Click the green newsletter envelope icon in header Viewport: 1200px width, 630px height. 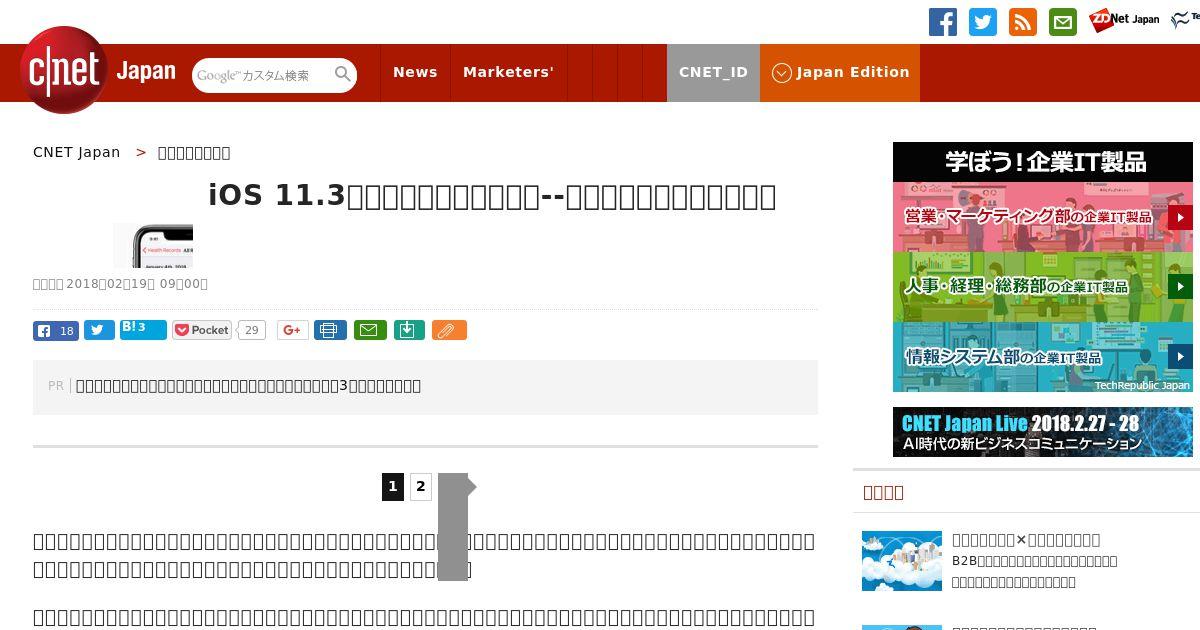1063,22
